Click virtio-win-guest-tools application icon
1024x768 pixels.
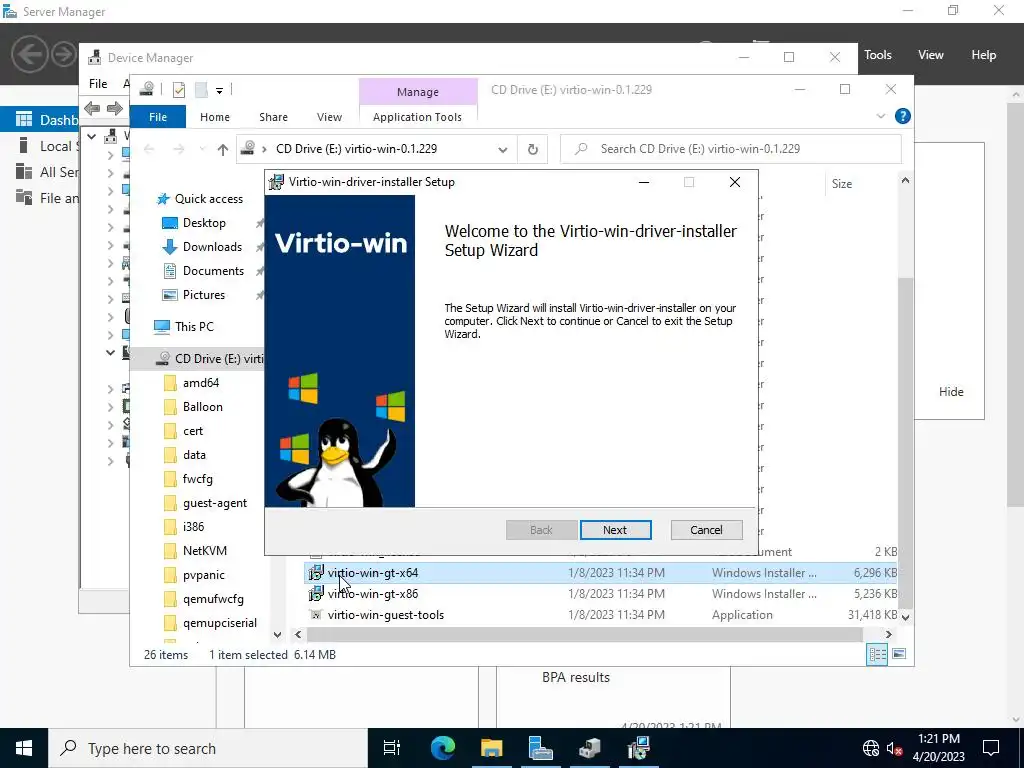click(x=316, y=615)
